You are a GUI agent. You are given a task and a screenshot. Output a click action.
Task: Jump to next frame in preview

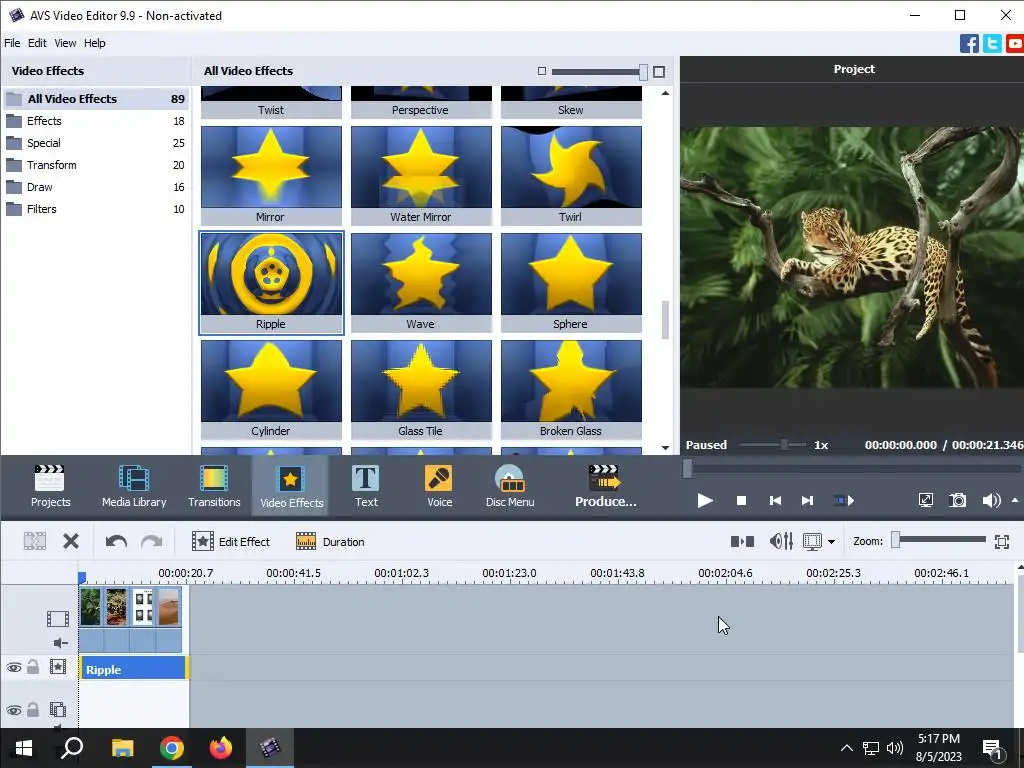807,501
